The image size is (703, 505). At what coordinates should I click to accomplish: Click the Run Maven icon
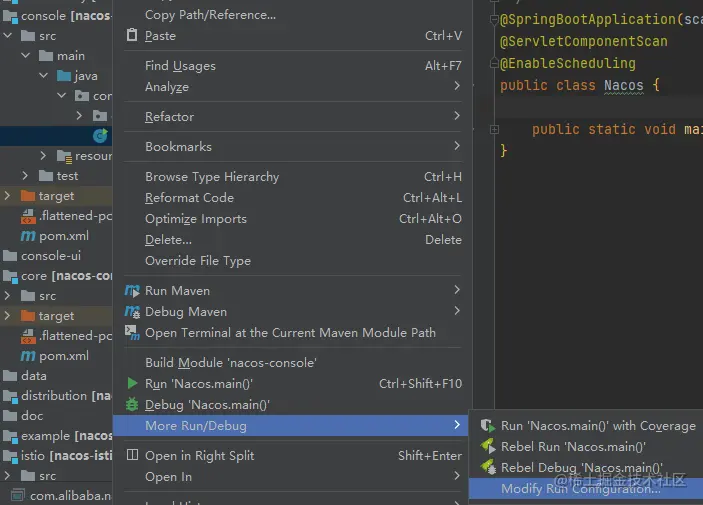(x=132, y=291)
